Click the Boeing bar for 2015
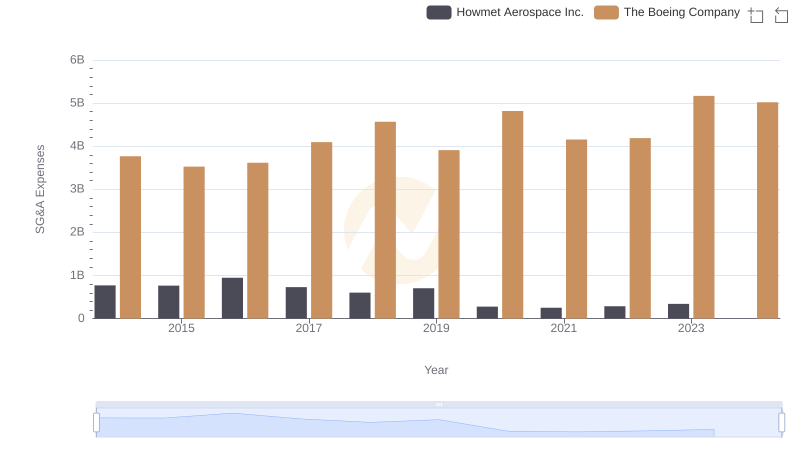 point(194,242)
